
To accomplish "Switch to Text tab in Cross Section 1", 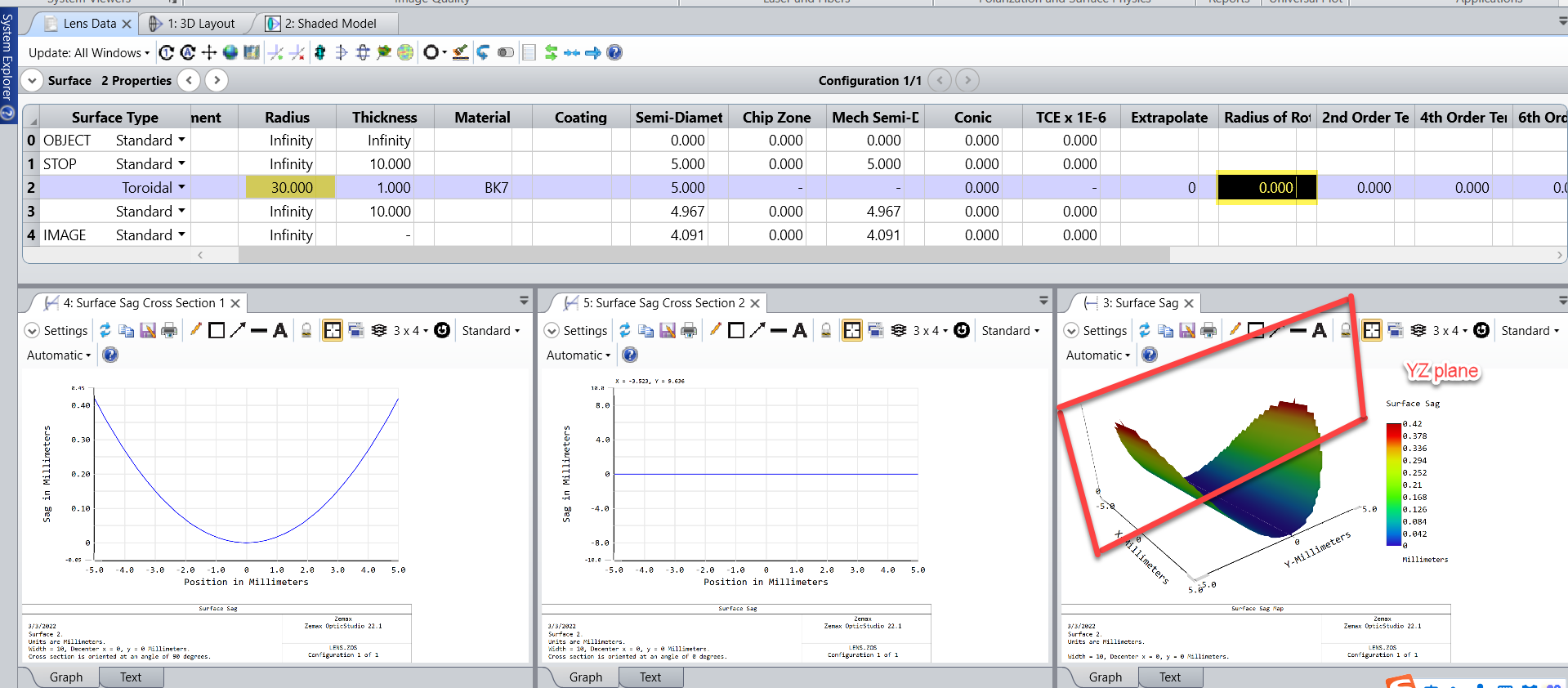I will click(x=131, y=677).
